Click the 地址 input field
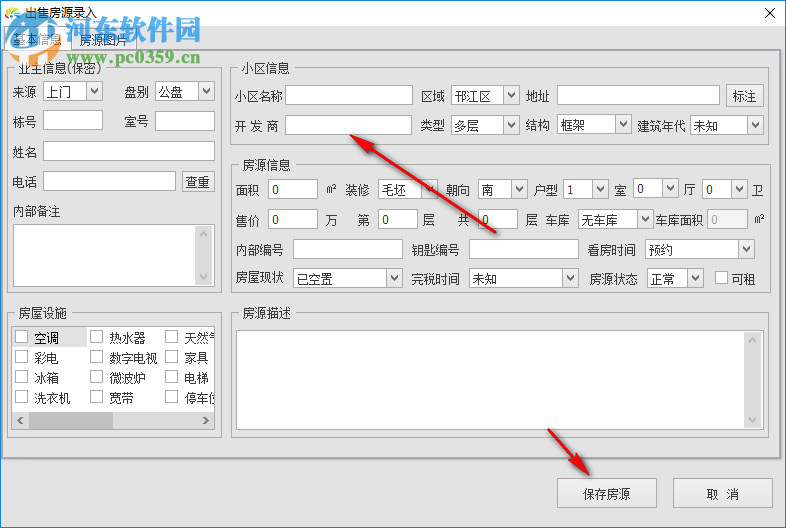This screenshot has width=786, height=528. (x=638, y=95)
